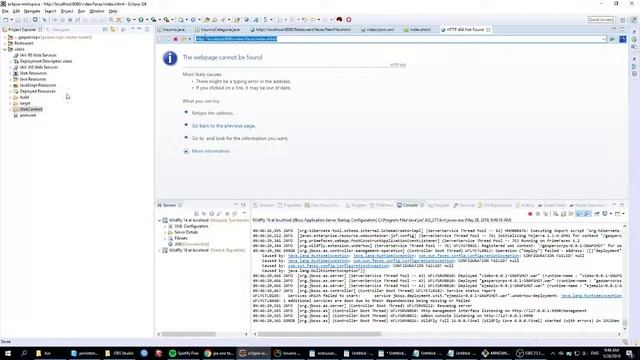Open the video/pom.xml editor tab
640x360 pixels.
point(378,29)
